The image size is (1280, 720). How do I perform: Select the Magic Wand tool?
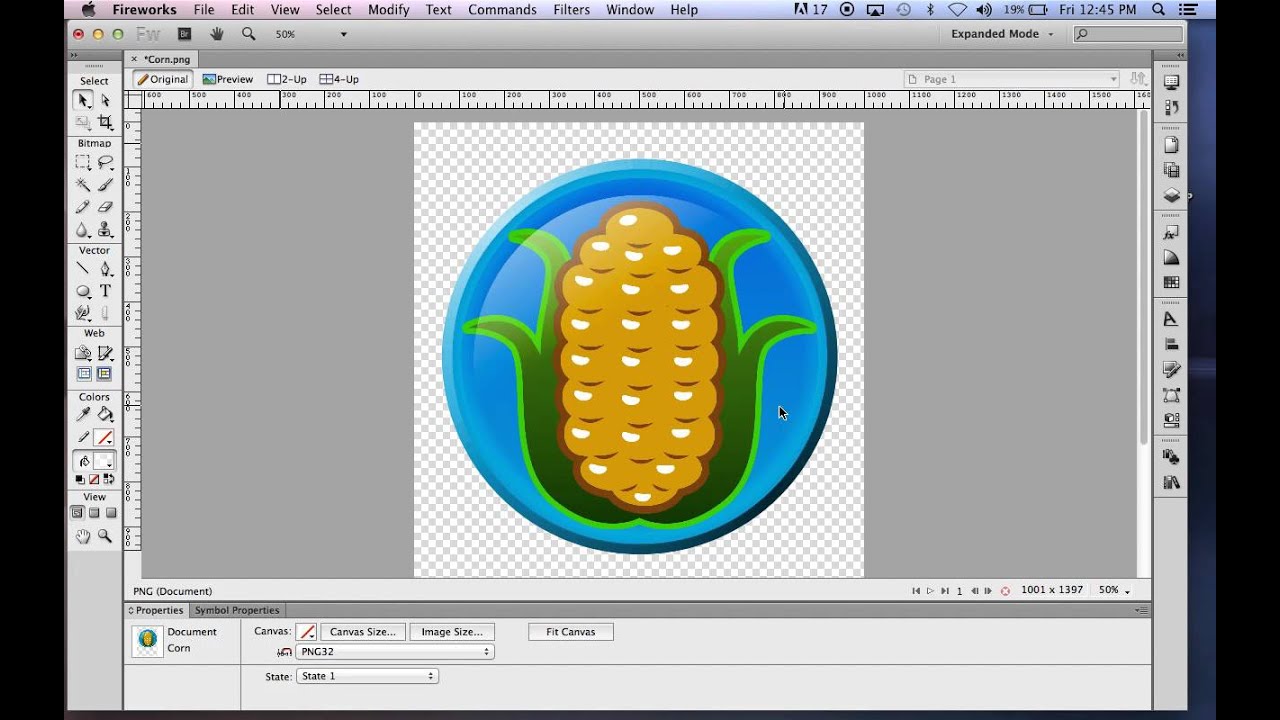(83, 185)
